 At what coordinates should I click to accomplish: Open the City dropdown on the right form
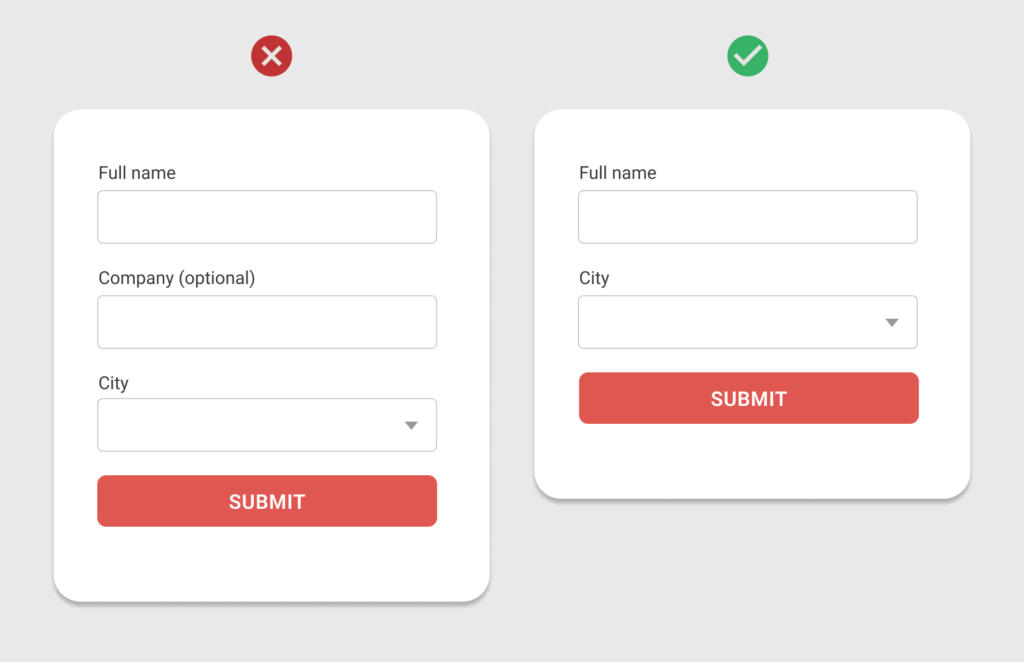pyautogui.click(x=748, y=322)
